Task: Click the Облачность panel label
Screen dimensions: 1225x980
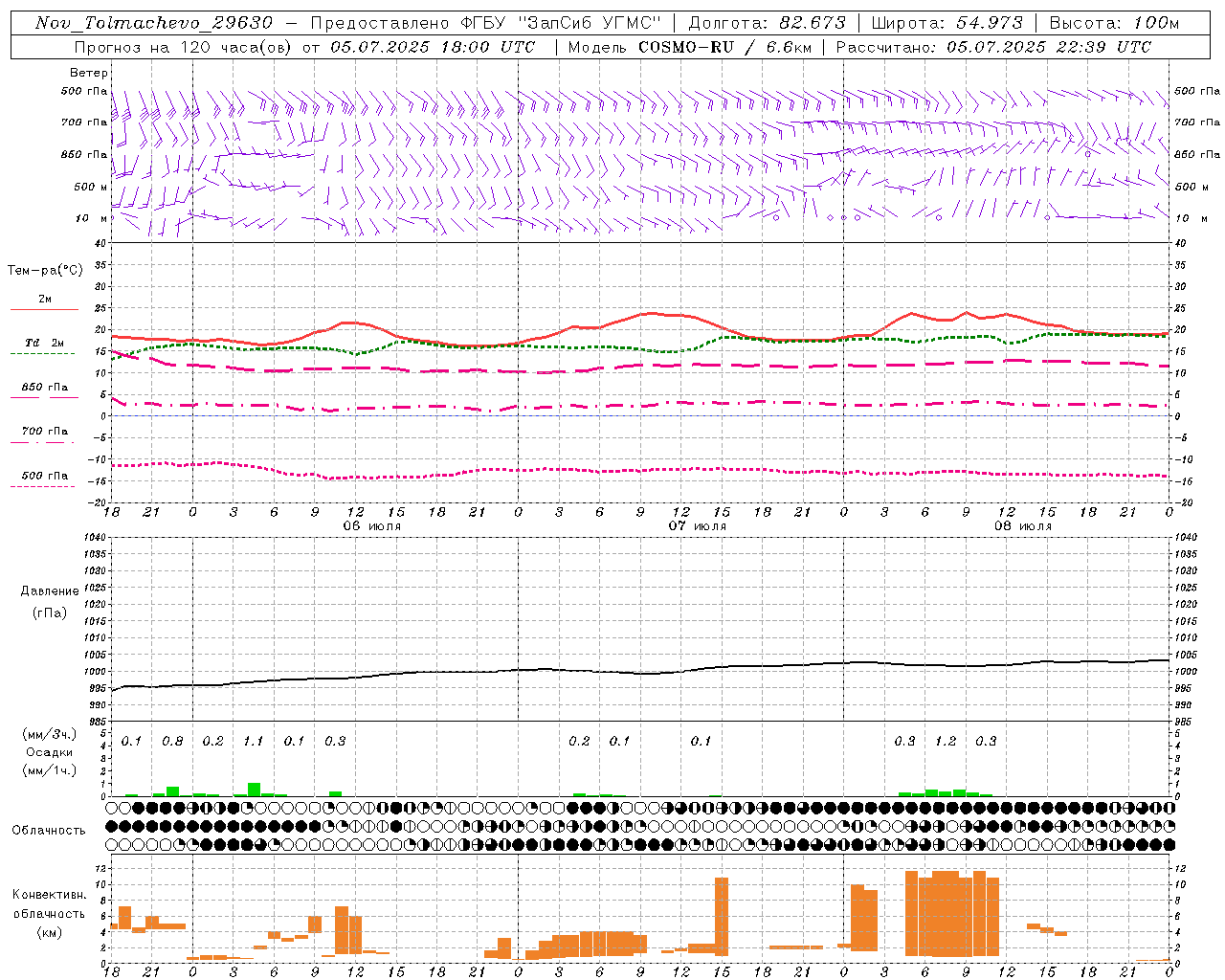Action: (x=49, y=830)
